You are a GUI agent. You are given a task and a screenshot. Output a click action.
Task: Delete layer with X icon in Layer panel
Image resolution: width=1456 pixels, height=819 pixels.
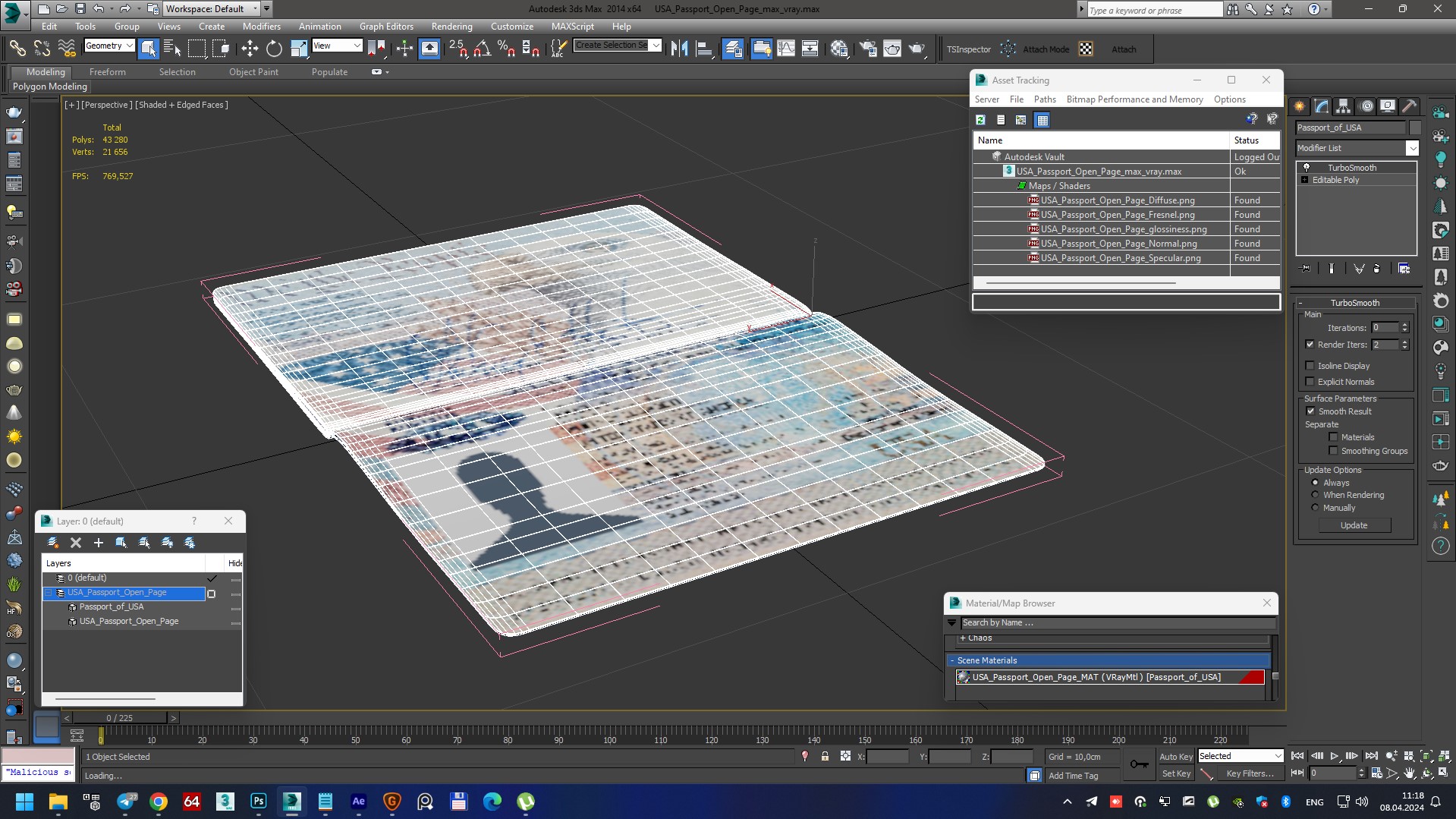click(x=76, y=543)
